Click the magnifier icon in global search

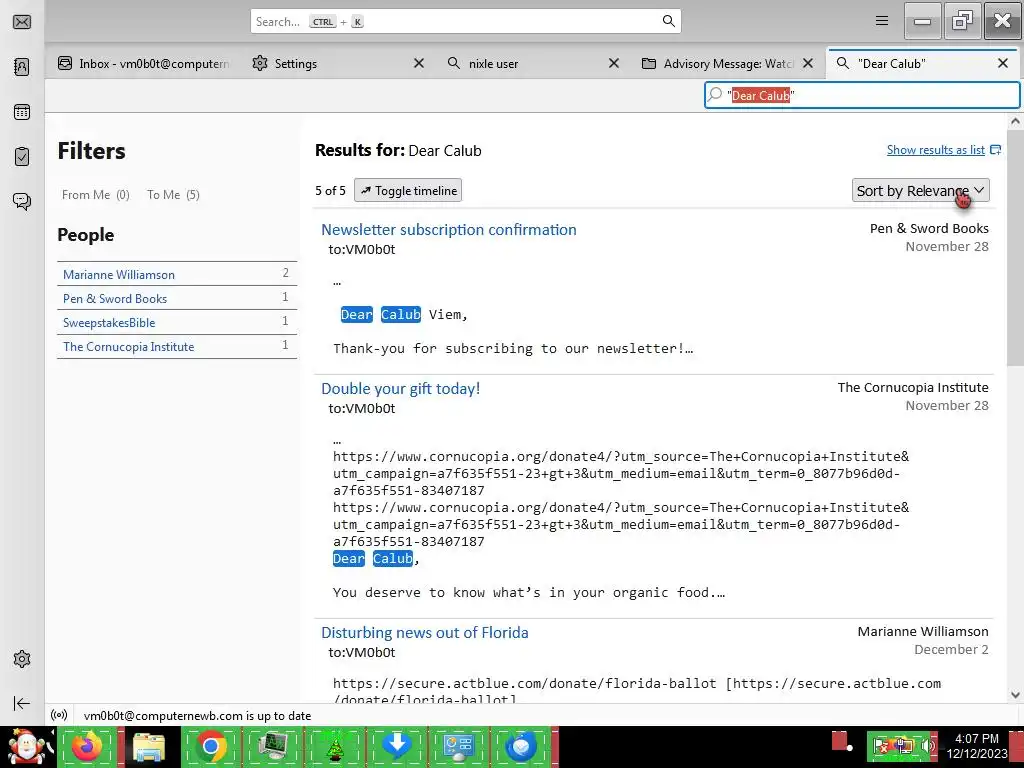pyautogui.click(x=668, y=21)
